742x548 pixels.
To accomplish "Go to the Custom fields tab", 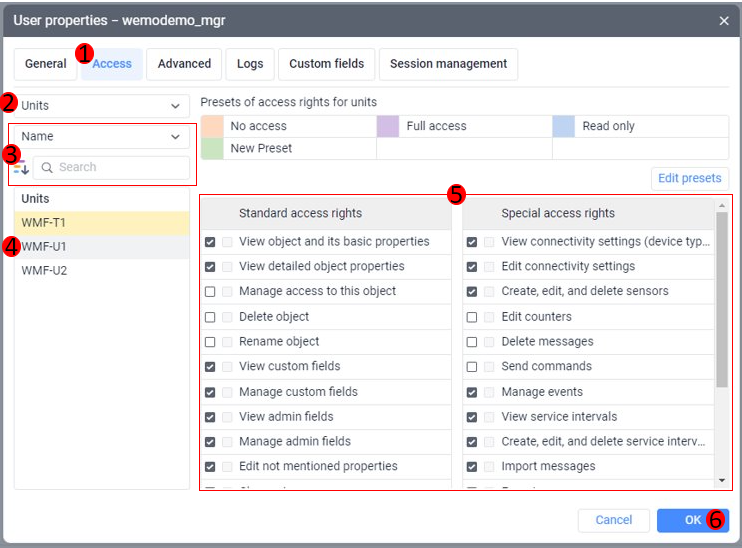I will click(327, 64).
